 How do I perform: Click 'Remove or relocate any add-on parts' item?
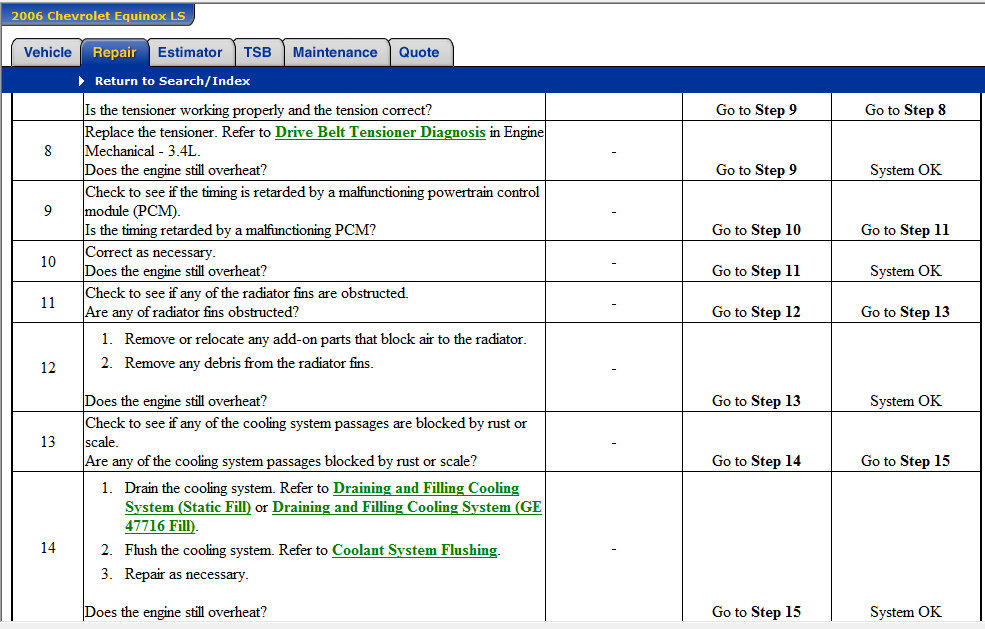pos(325,339)
